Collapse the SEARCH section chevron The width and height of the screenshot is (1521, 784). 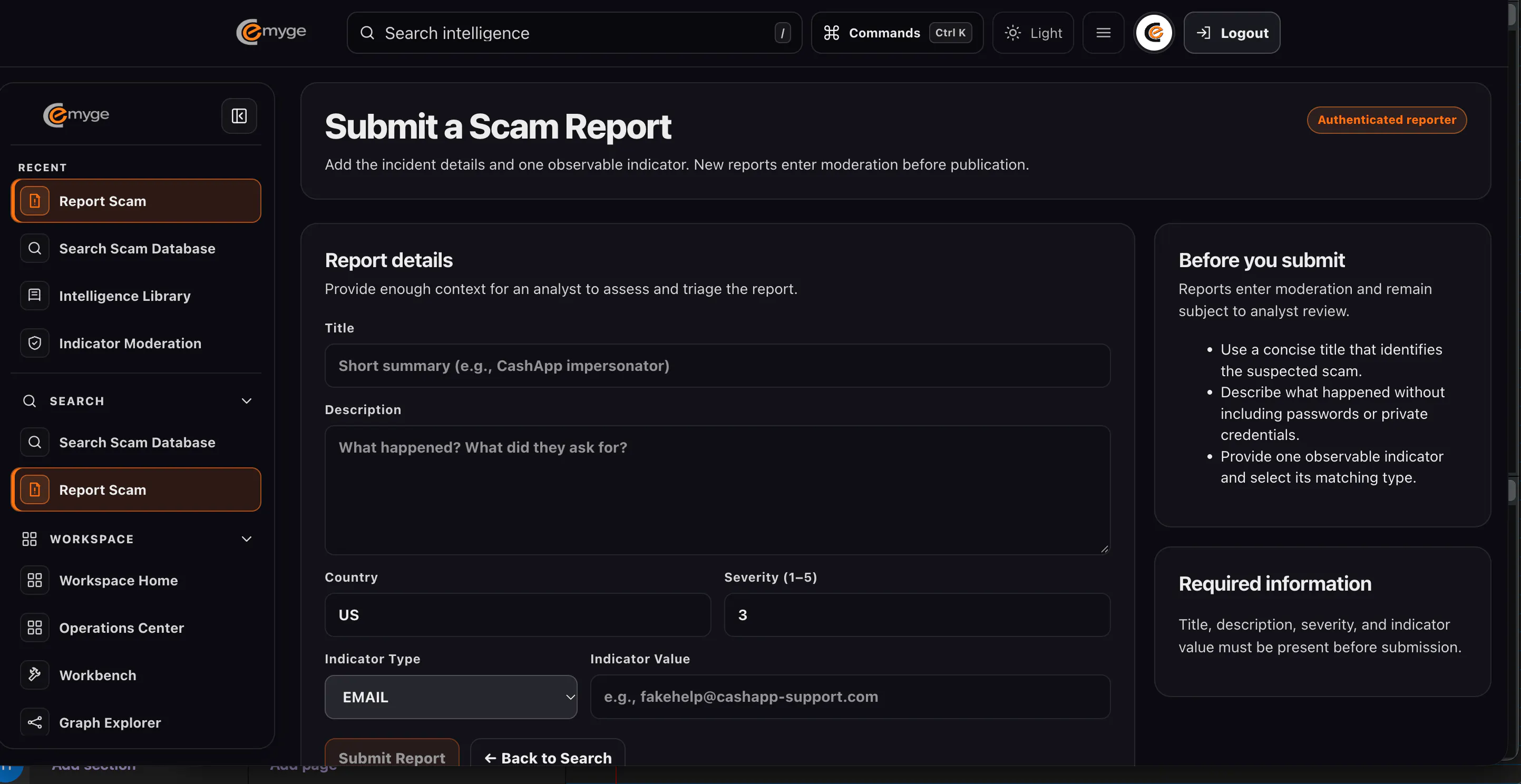point(247,401)
